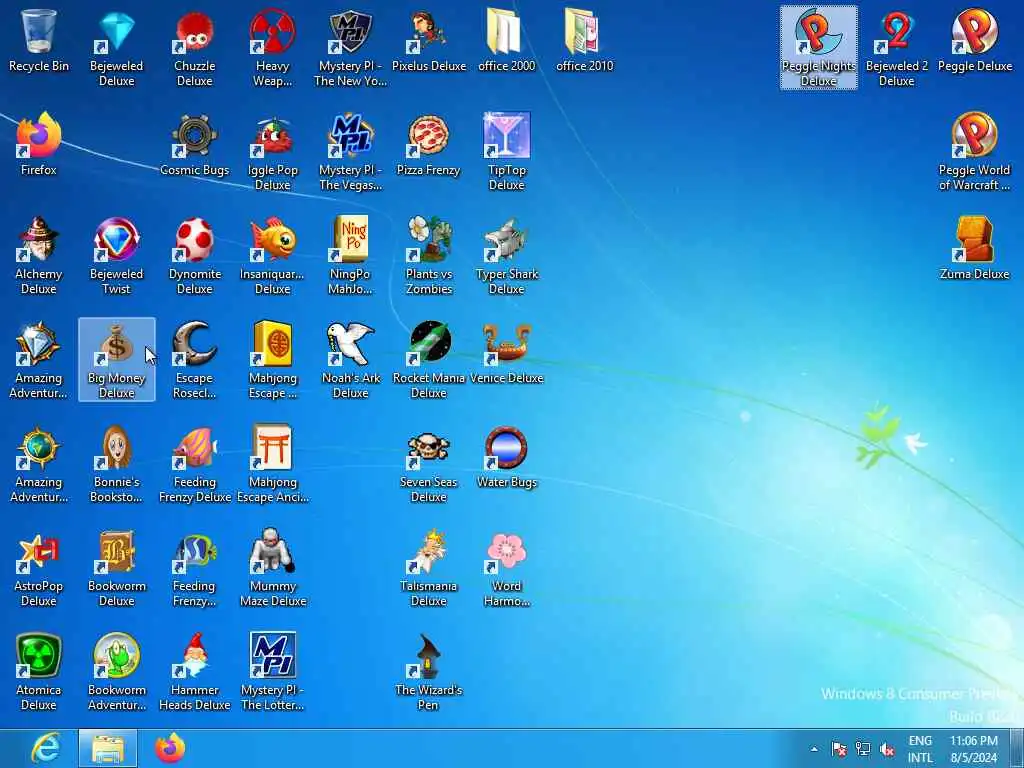Select Iggle Pop Deluxe shortcut
Screen dimensions: 1024x768
[272, 152]
